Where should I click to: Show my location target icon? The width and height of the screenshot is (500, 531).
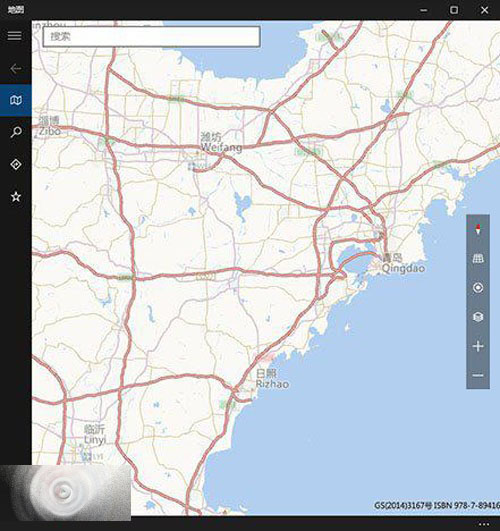[x=478, y=288]
